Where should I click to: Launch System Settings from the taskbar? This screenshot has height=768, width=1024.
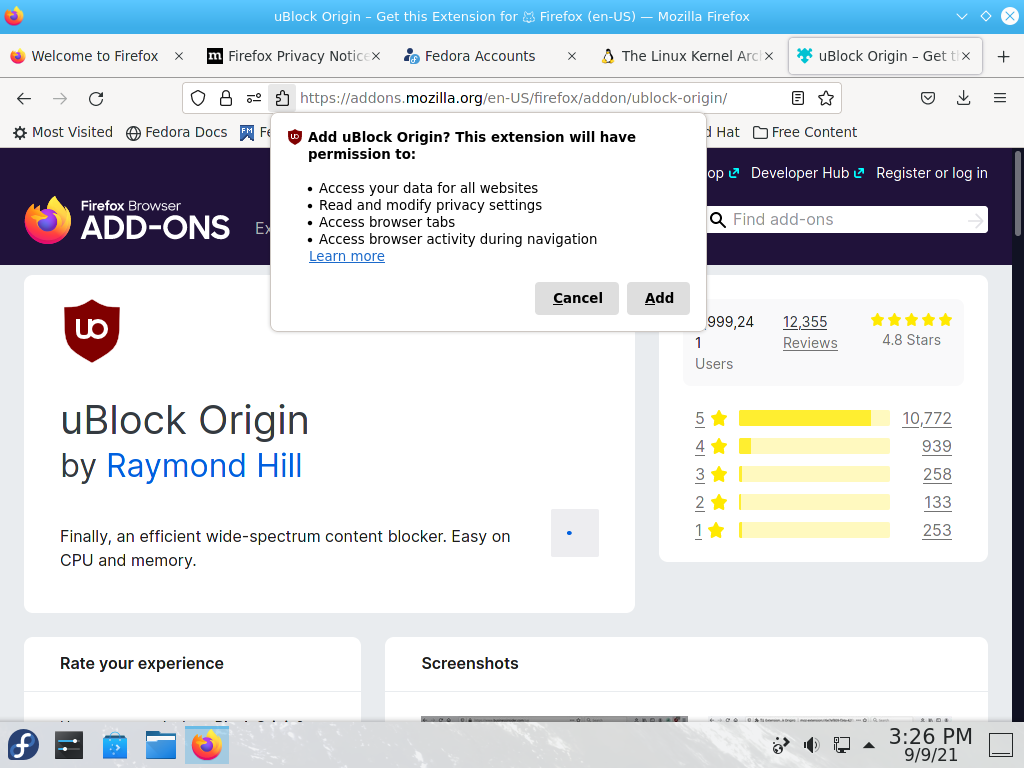[69, 745]
